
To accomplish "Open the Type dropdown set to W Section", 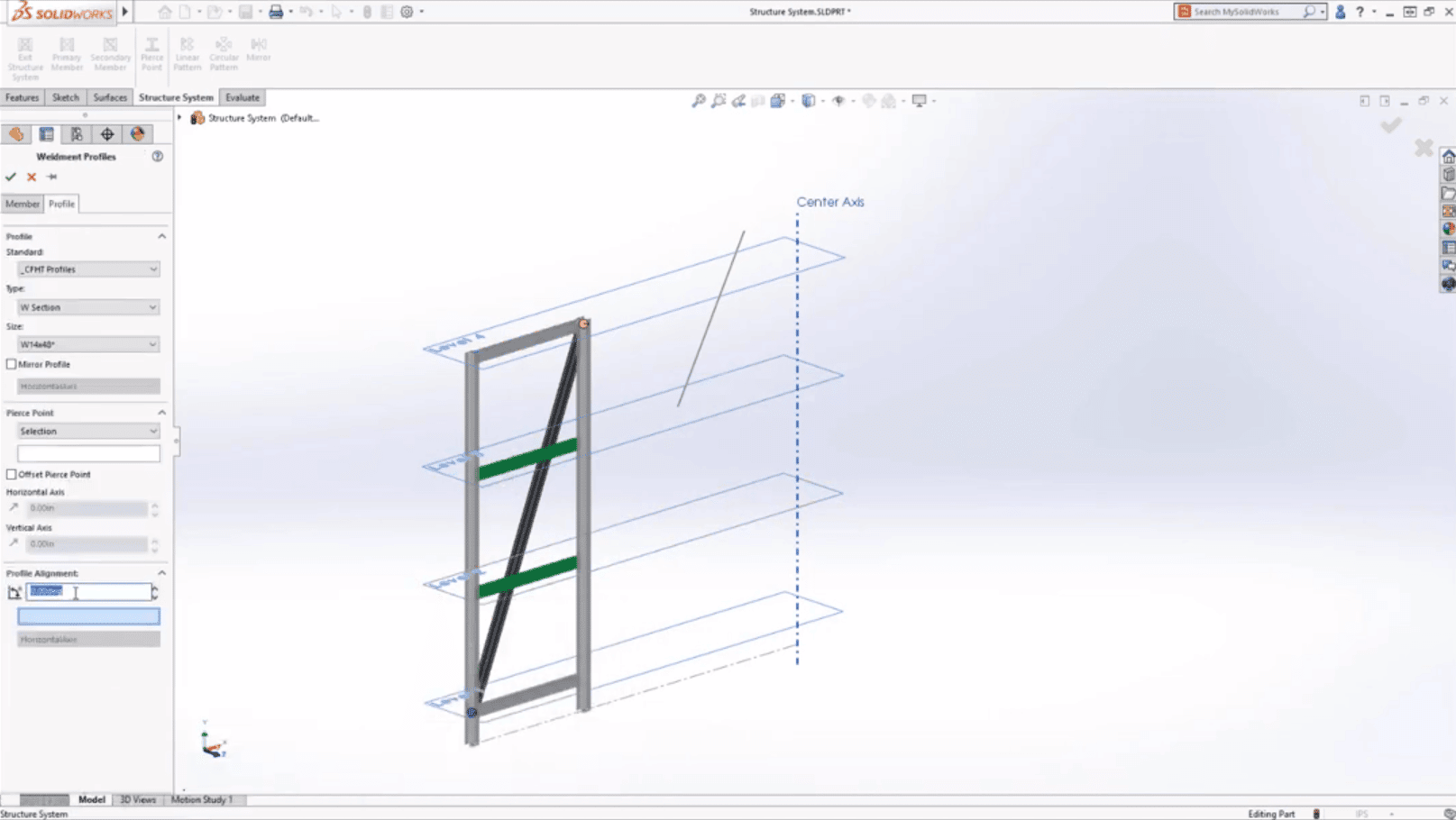I will pyautogui.click(x=86, y=306).
